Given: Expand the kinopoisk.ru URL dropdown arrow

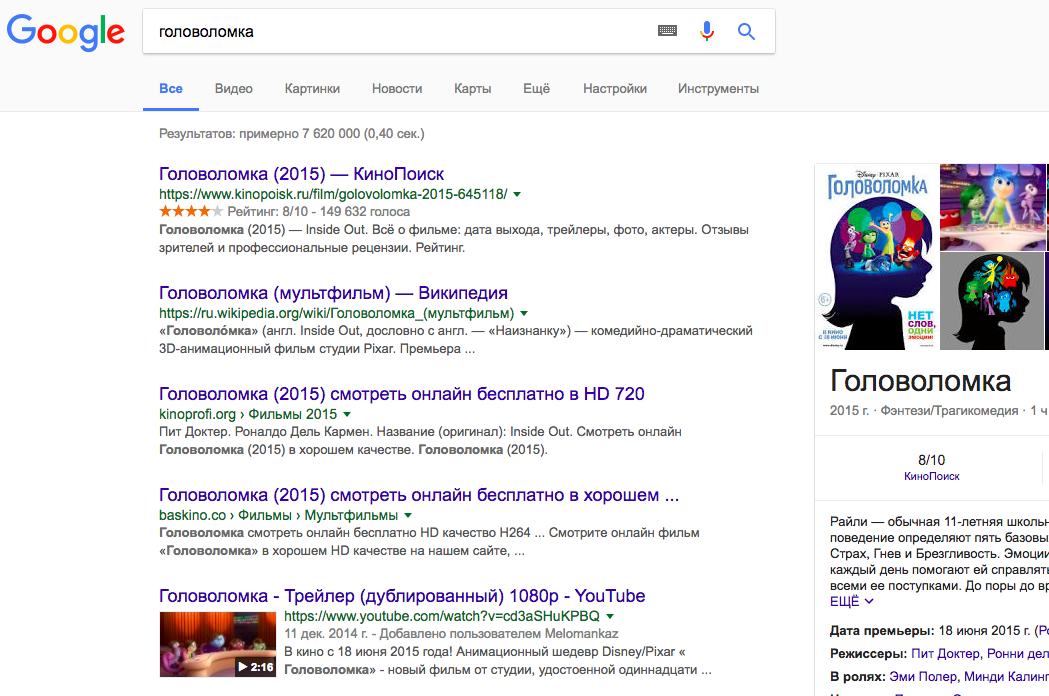Looking at the screenshot, I should coord(517,194).
